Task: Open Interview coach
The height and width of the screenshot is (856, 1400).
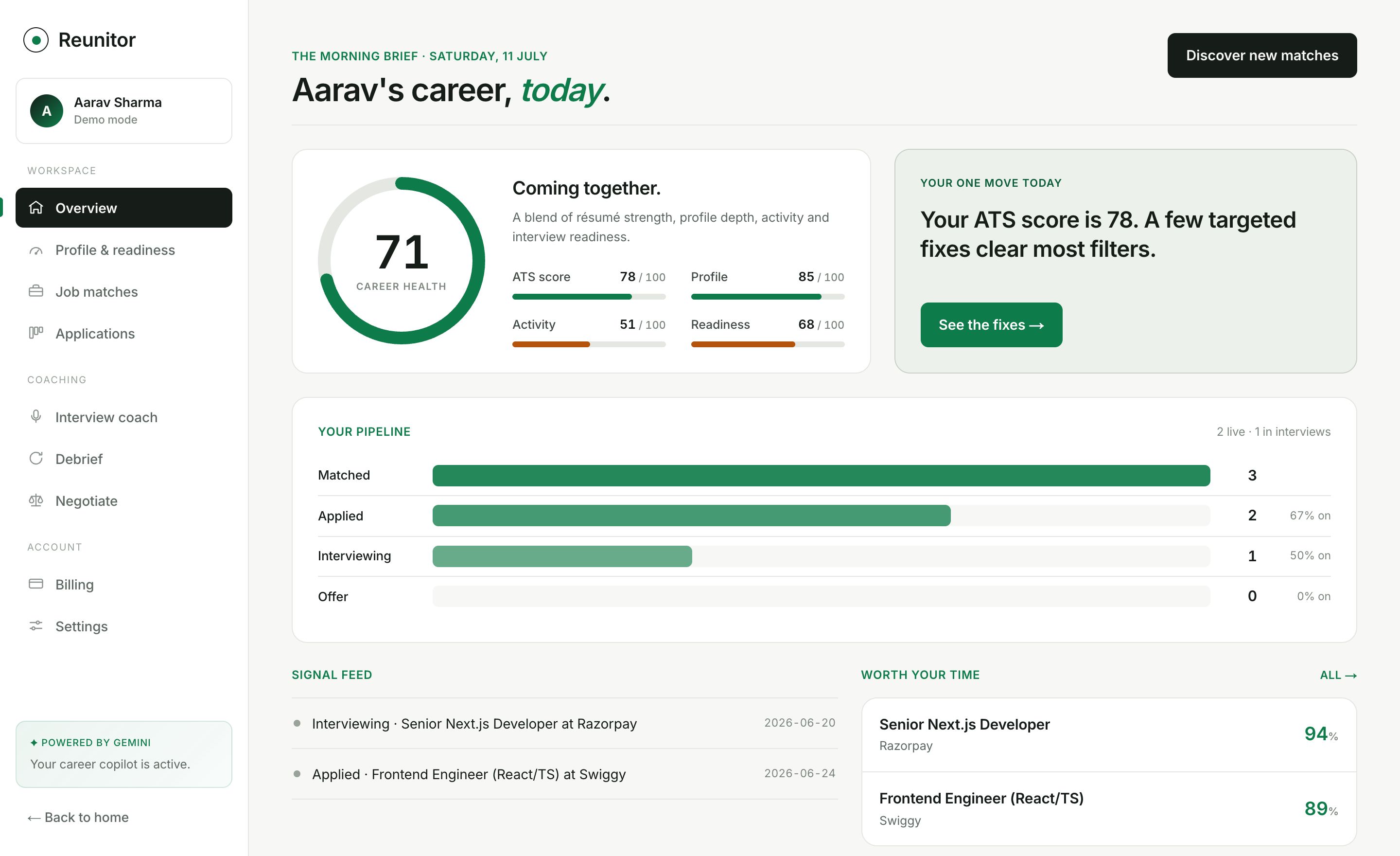Action: point(124,417)
